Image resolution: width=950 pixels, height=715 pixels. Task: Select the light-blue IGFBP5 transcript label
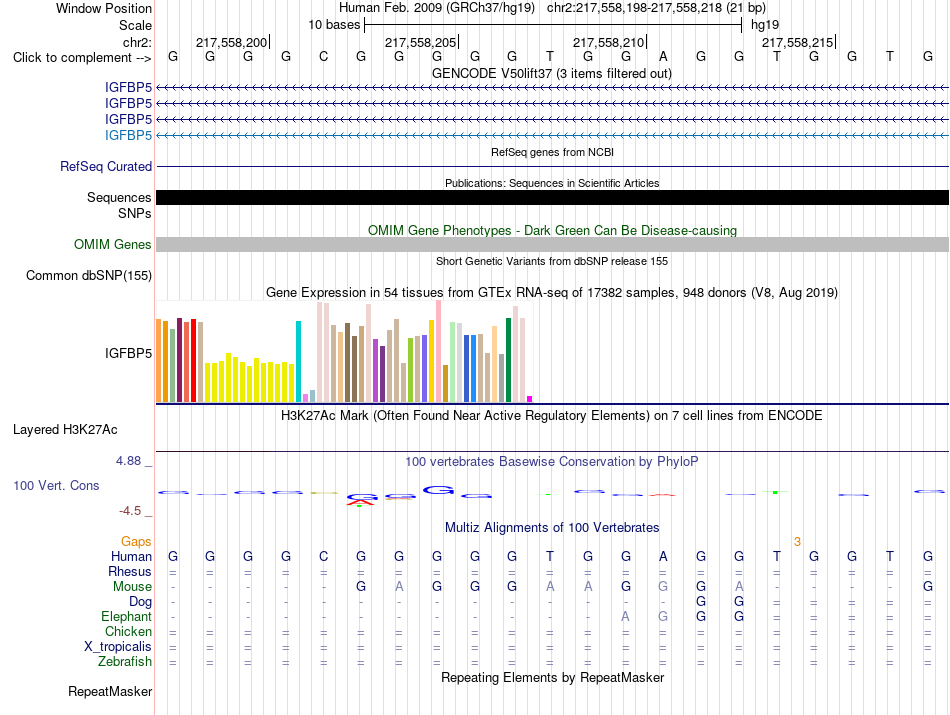click(x=128, y=135)
